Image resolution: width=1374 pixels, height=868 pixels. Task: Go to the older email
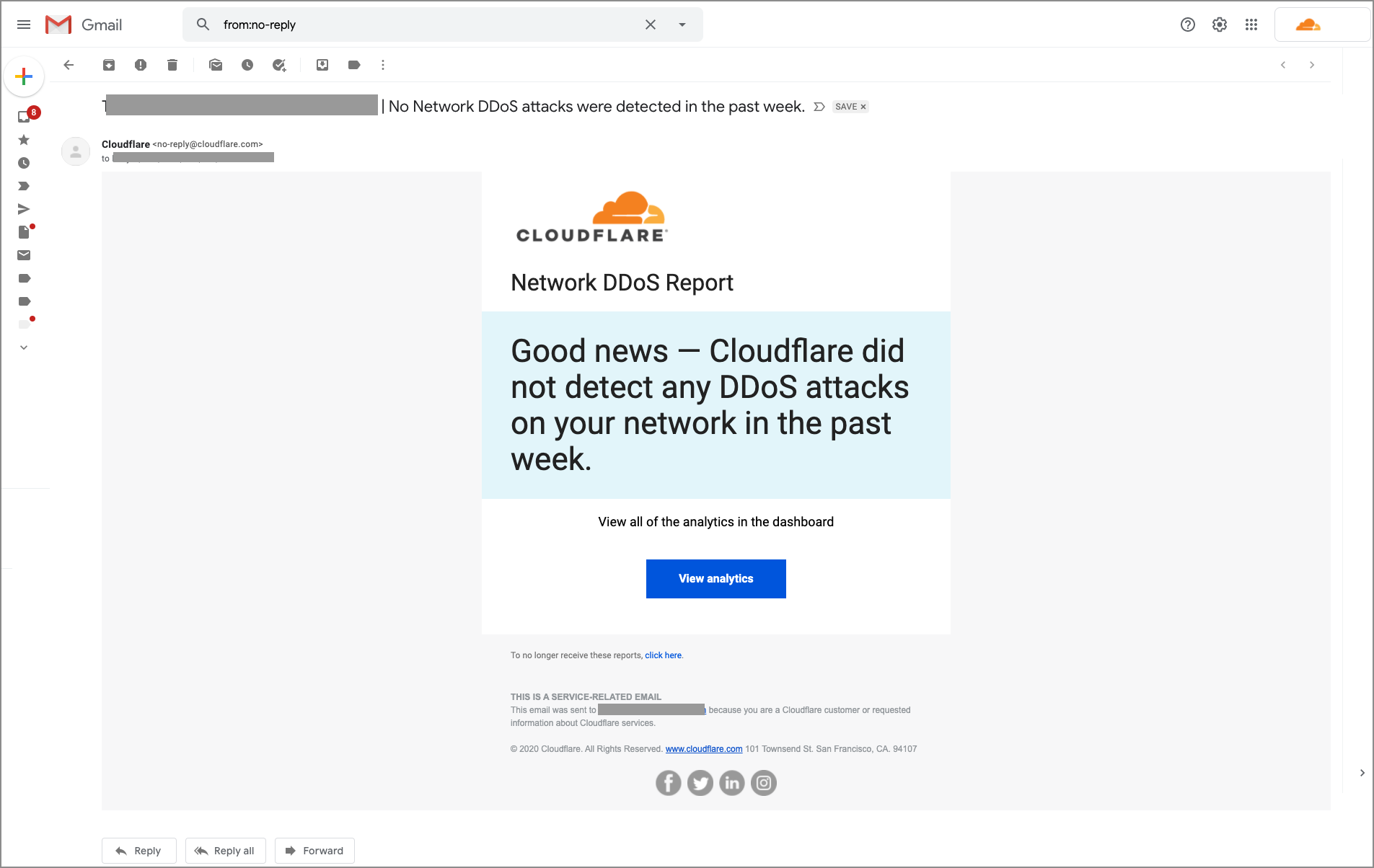pos(1312,65)
